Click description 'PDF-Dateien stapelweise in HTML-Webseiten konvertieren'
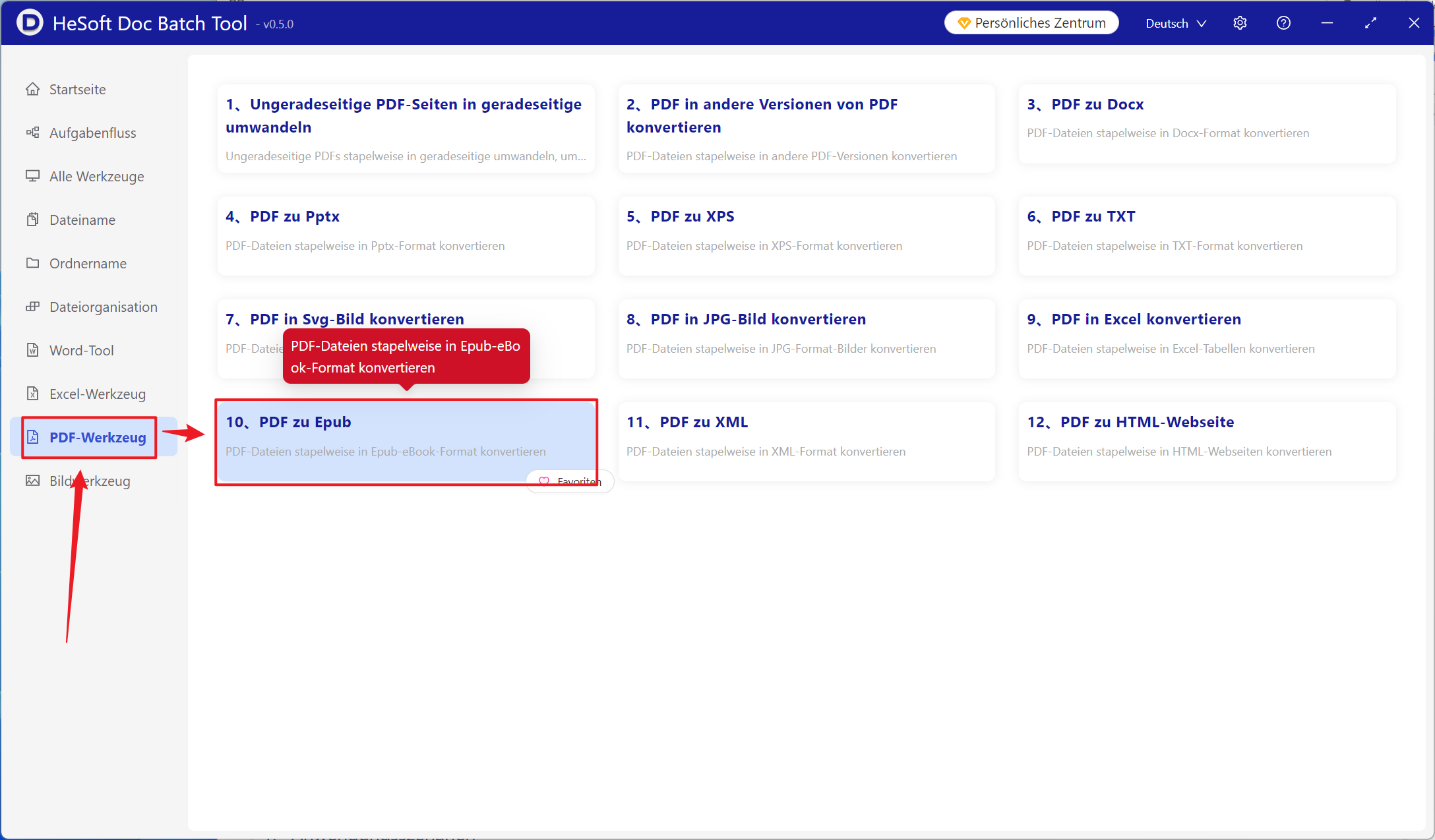This screenshot has width=1435, height=840. [x=1179, y=452]
